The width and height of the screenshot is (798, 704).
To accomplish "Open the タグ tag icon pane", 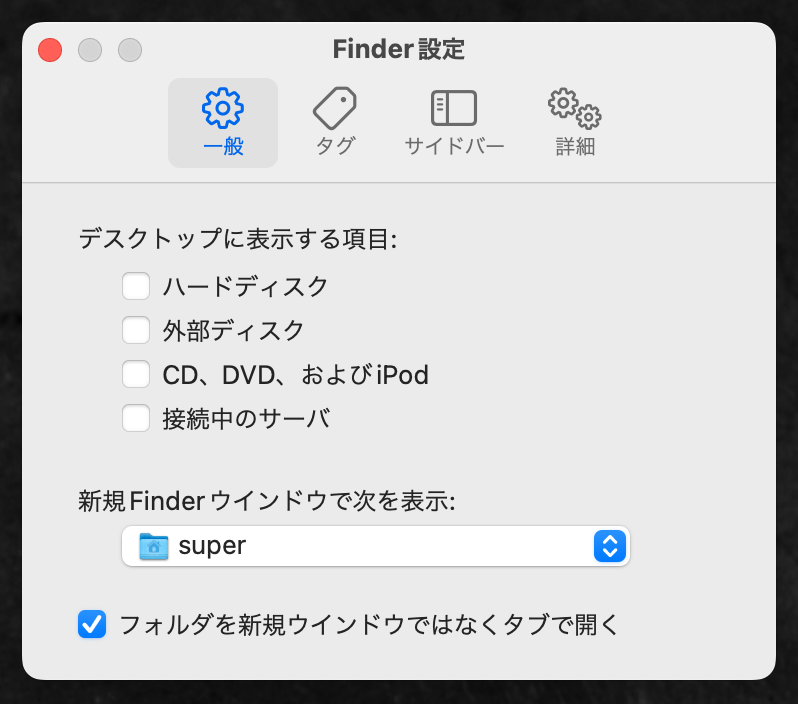I will click(335, 107).
